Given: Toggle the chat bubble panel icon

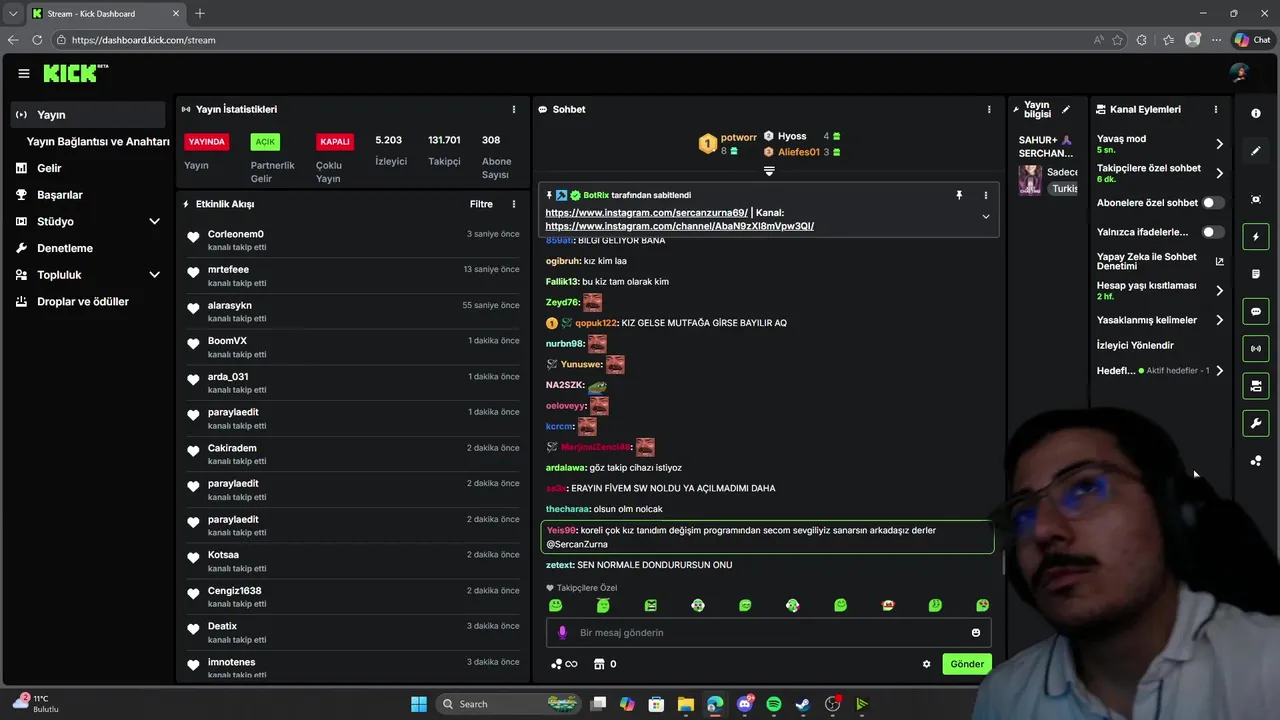Looking at the screenshot, I should click(x=1256, y=311).
